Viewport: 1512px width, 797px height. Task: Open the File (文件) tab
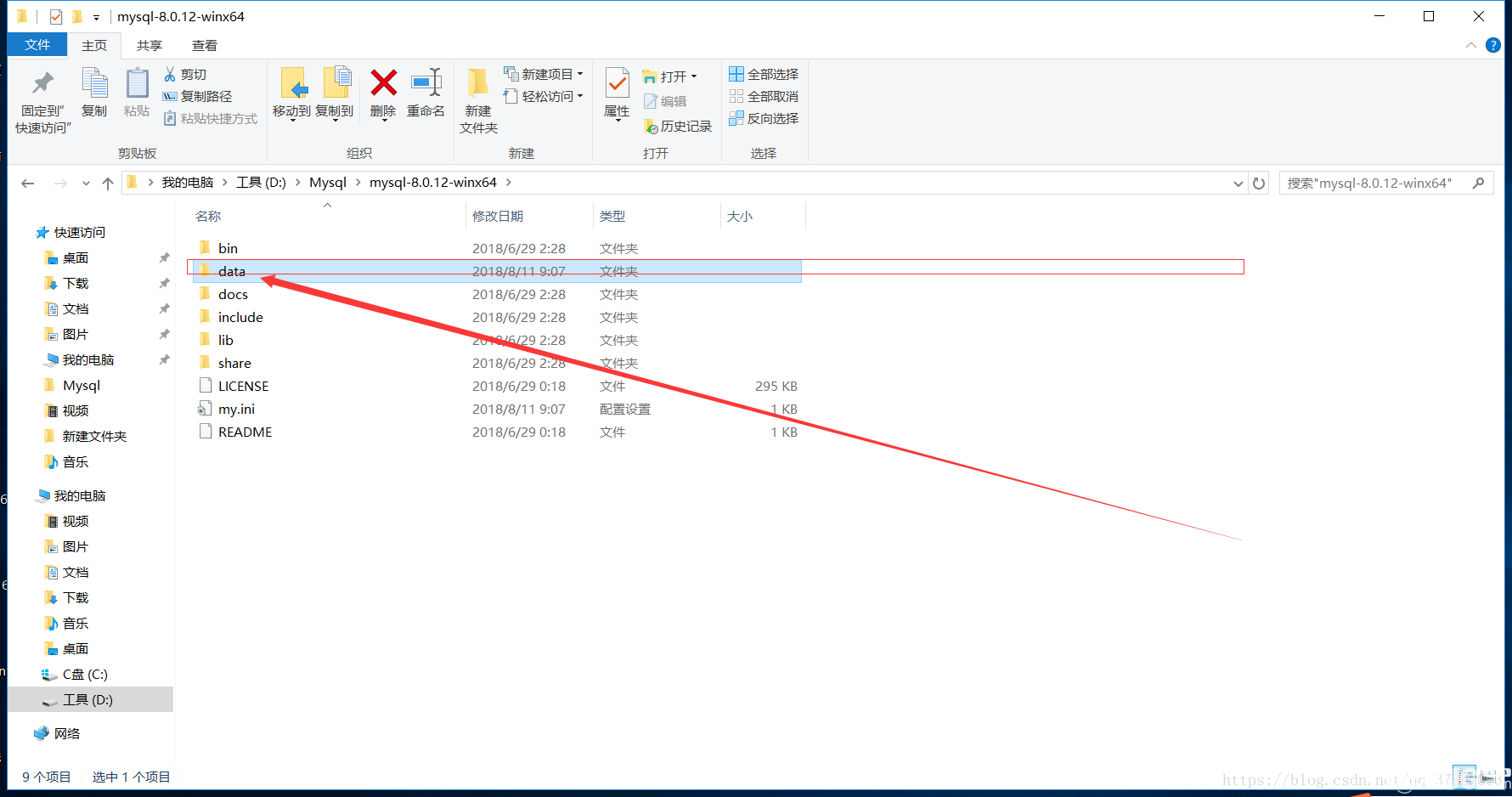pos(37,45)
